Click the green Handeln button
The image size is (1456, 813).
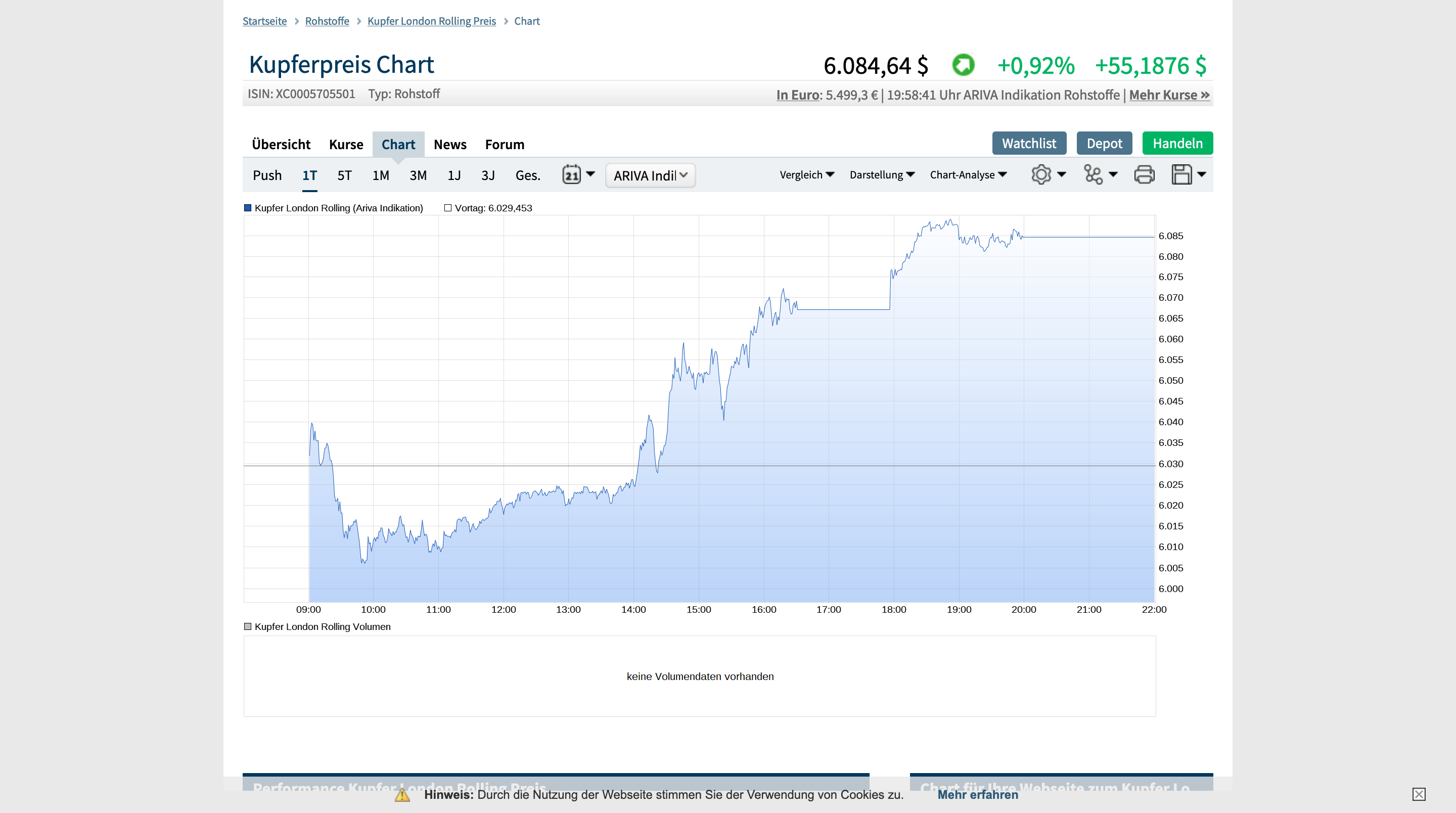point(1177,144)
